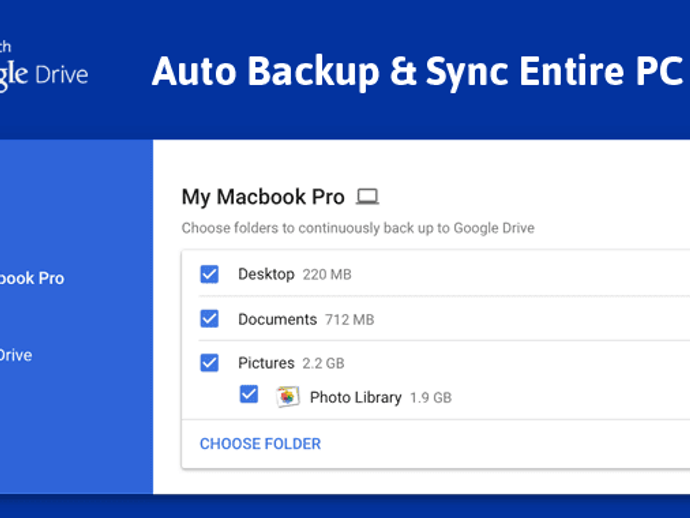Click the 1.9 GB Photo Library size
Screen dimensions: 690x518
click(x=431, y=398)
